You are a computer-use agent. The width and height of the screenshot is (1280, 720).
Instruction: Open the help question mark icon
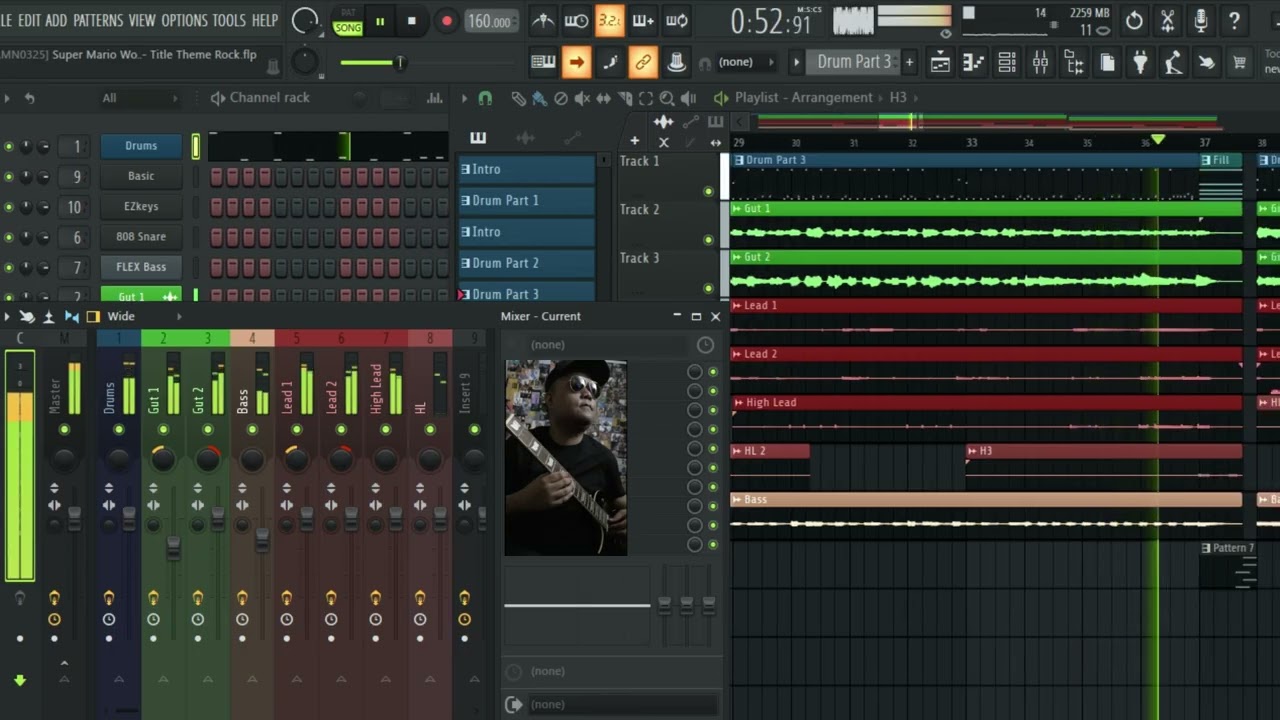1235,21
